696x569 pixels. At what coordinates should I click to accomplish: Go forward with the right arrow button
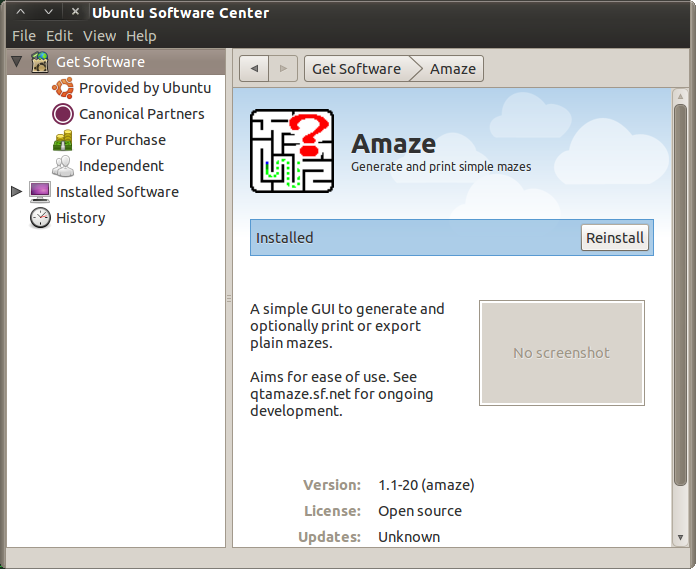(283, 69)
